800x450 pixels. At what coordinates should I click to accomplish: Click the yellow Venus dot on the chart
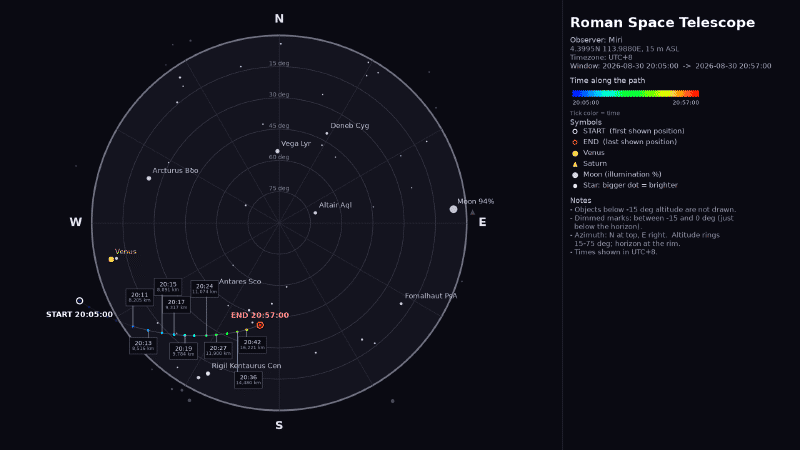(111, 260)
